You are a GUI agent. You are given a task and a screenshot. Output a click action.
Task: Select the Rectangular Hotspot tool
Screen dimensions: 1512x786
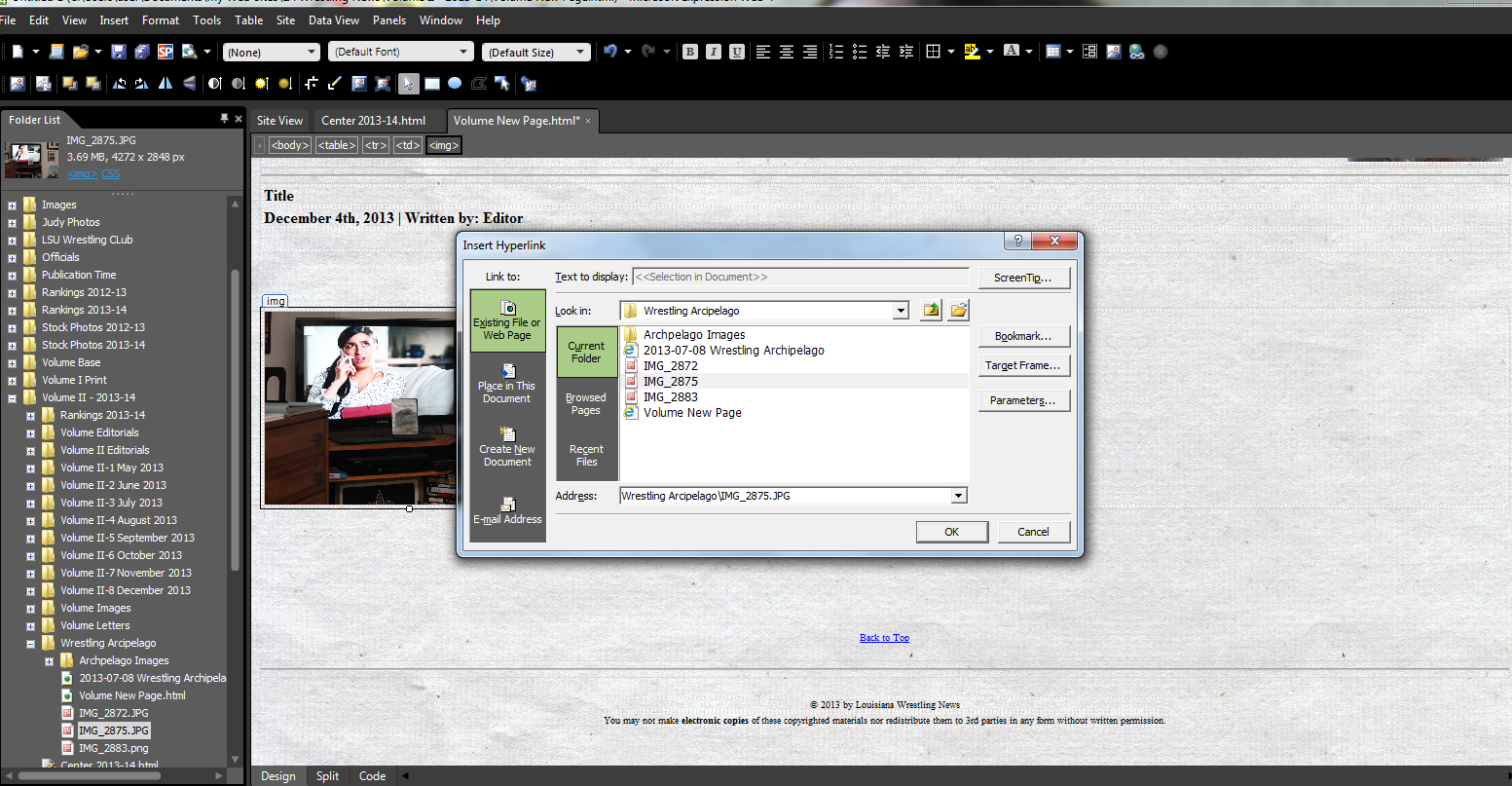coord(431,84)
